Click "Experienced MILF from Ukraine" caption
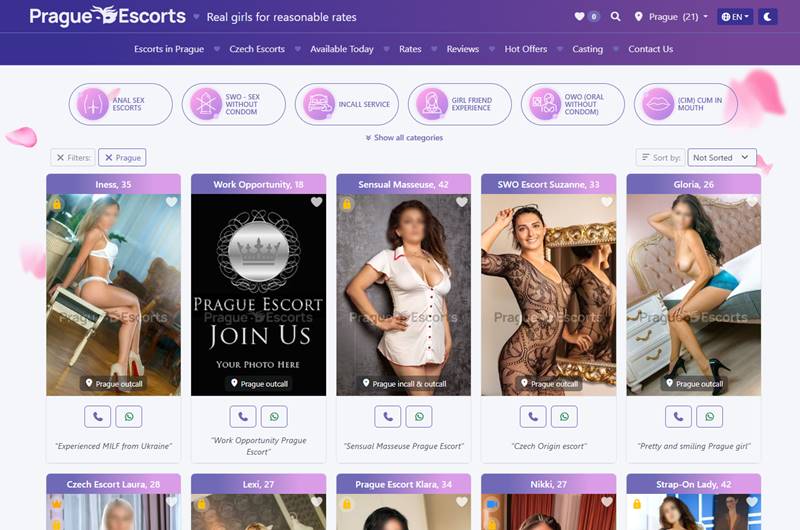This screenshot has width=800, height=530. [113, 446]
